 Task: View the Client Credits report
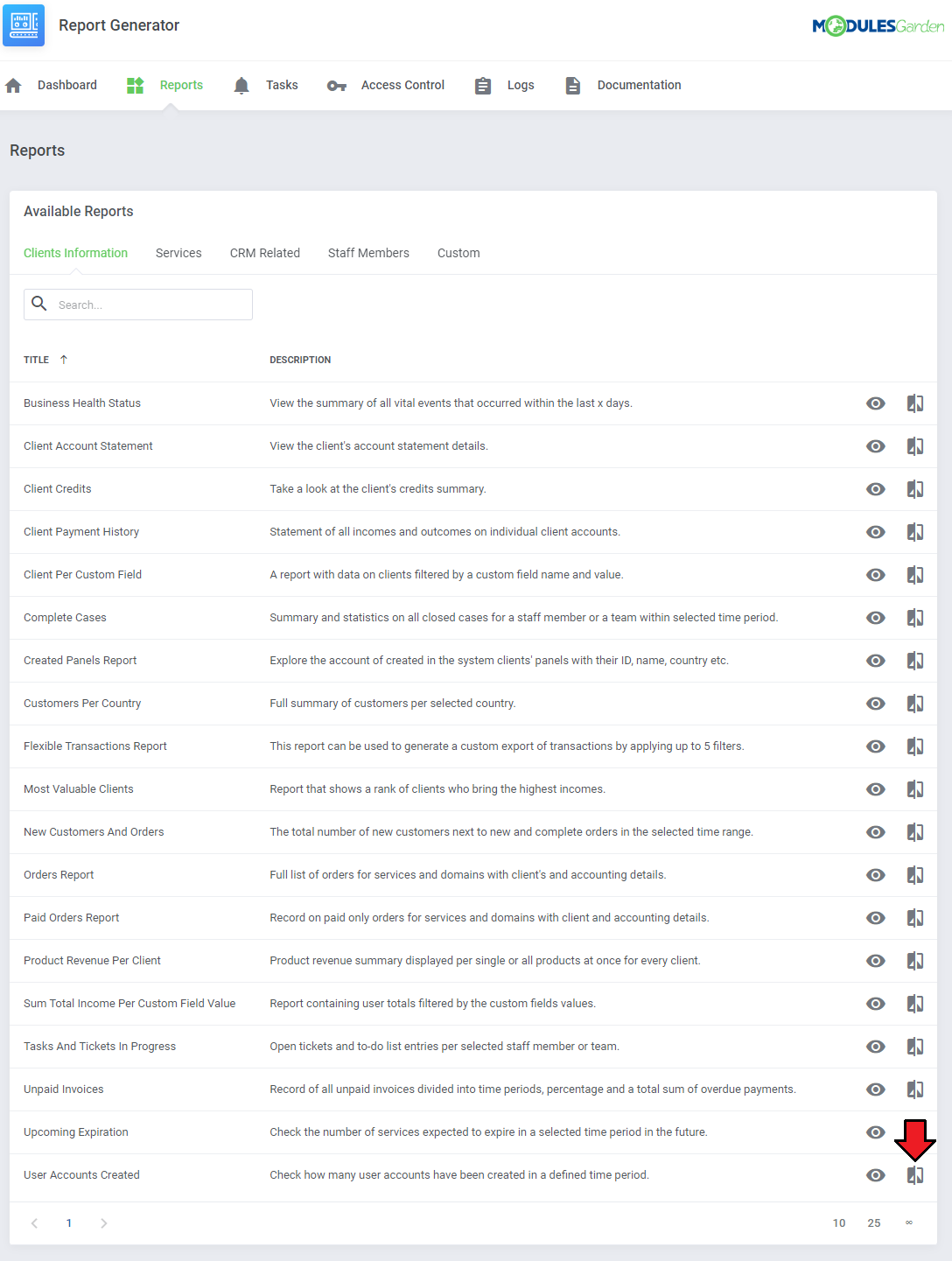click(876, 489)
